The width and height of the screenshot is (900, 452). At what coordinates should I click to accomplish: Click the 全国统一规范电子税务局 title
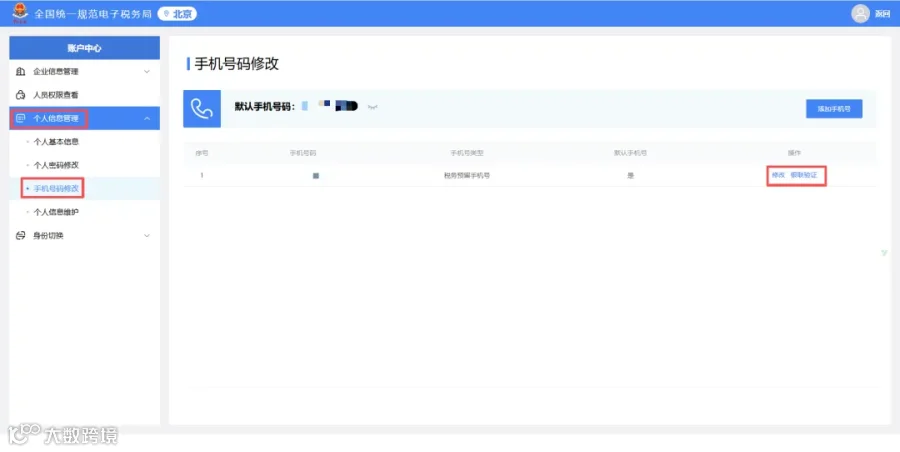tap(92, 14)
